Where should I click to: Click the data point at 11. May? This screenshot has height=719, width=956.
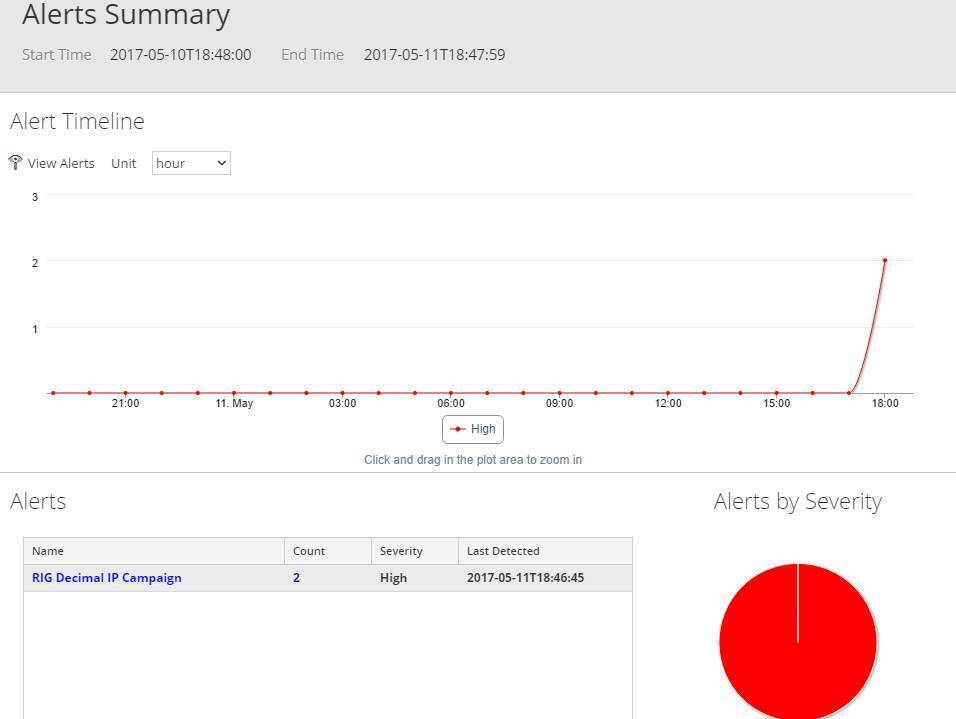point(234,393)
